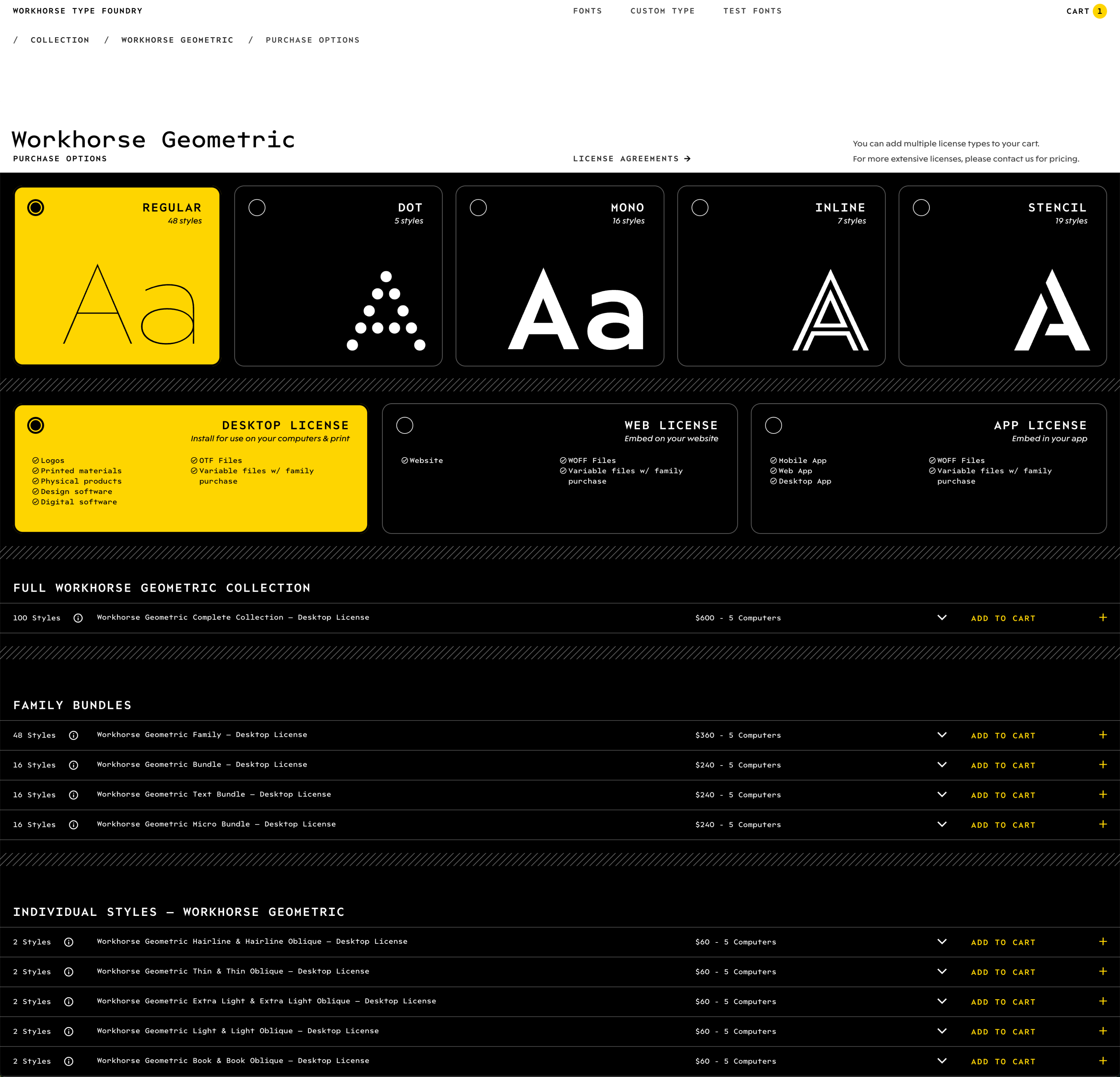The width and height of the screenshot is (1120, 1077).
Task: Select the Web License radio option
Action: [x=405, y=425]
